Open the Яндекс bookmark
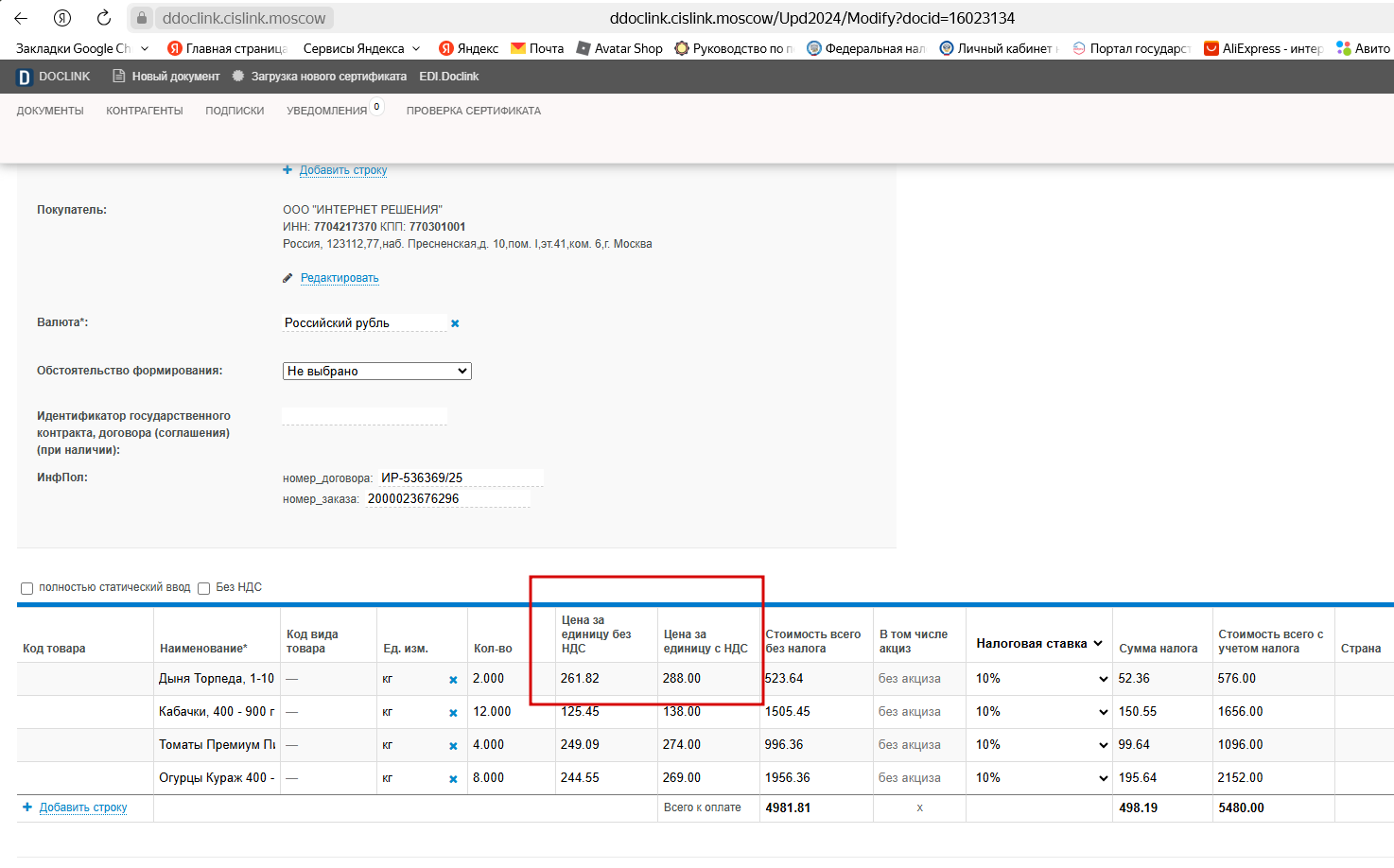The image size is (1394, 868). point(469,48)
